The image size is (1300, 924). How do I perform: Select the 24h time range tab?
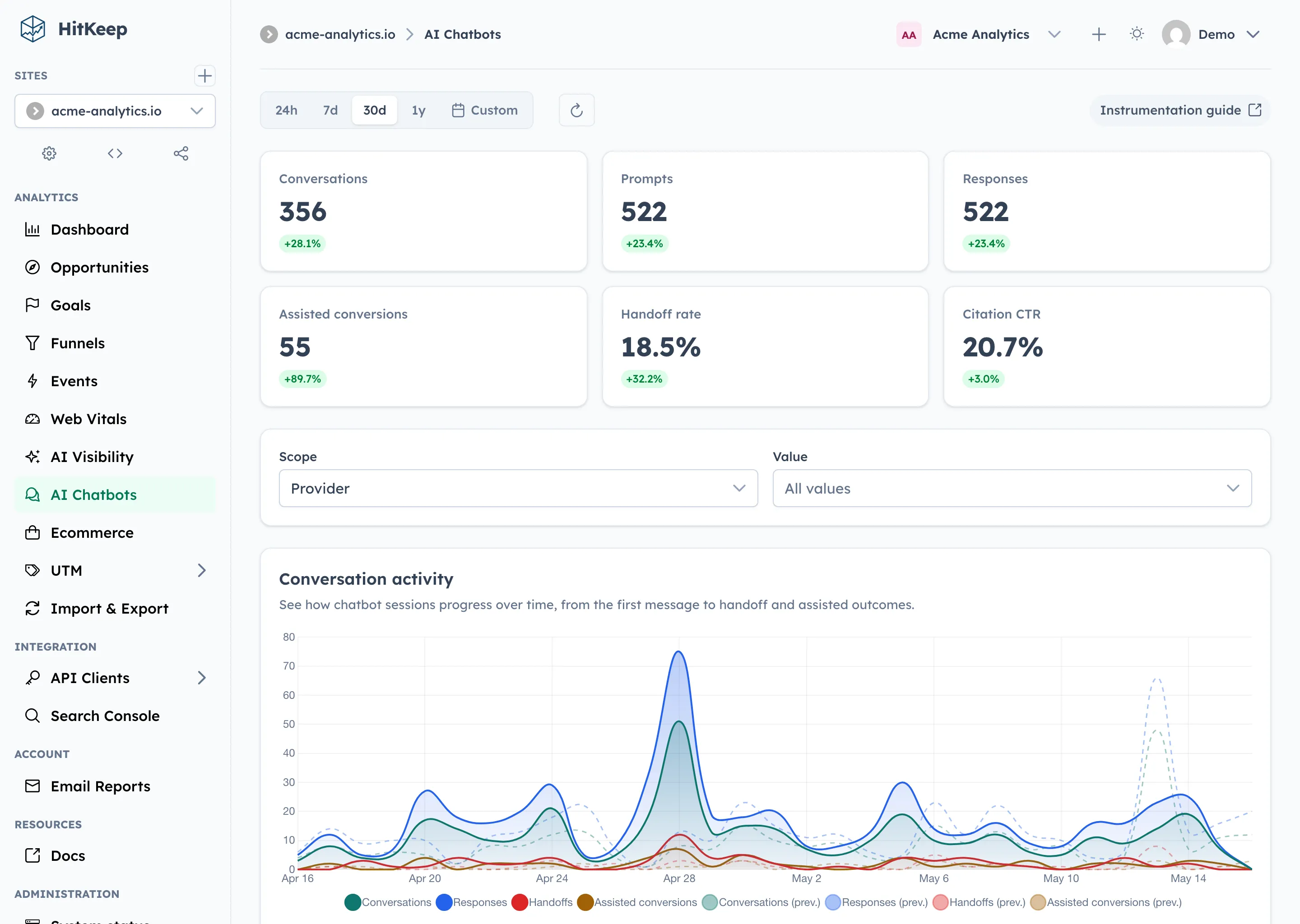[286, 111]
